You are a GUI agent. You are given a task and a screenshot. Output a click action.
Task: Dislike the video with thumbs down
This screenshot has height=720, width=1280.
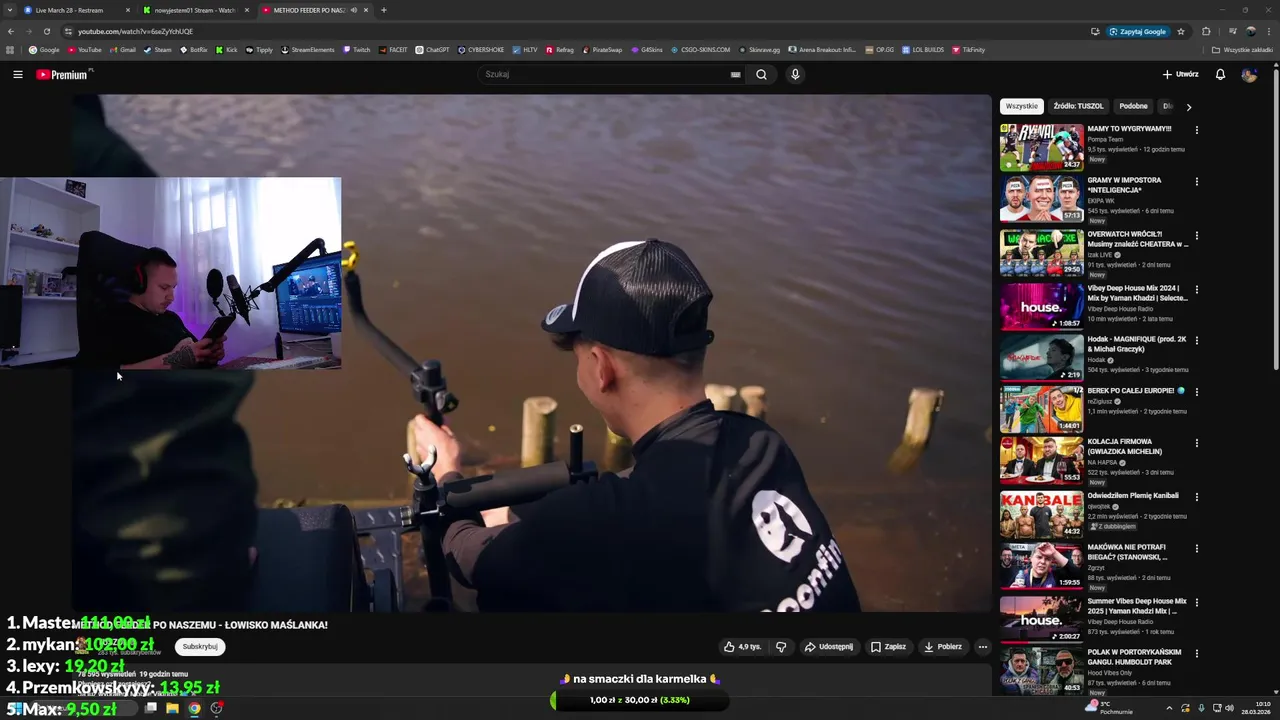[781, 647]
